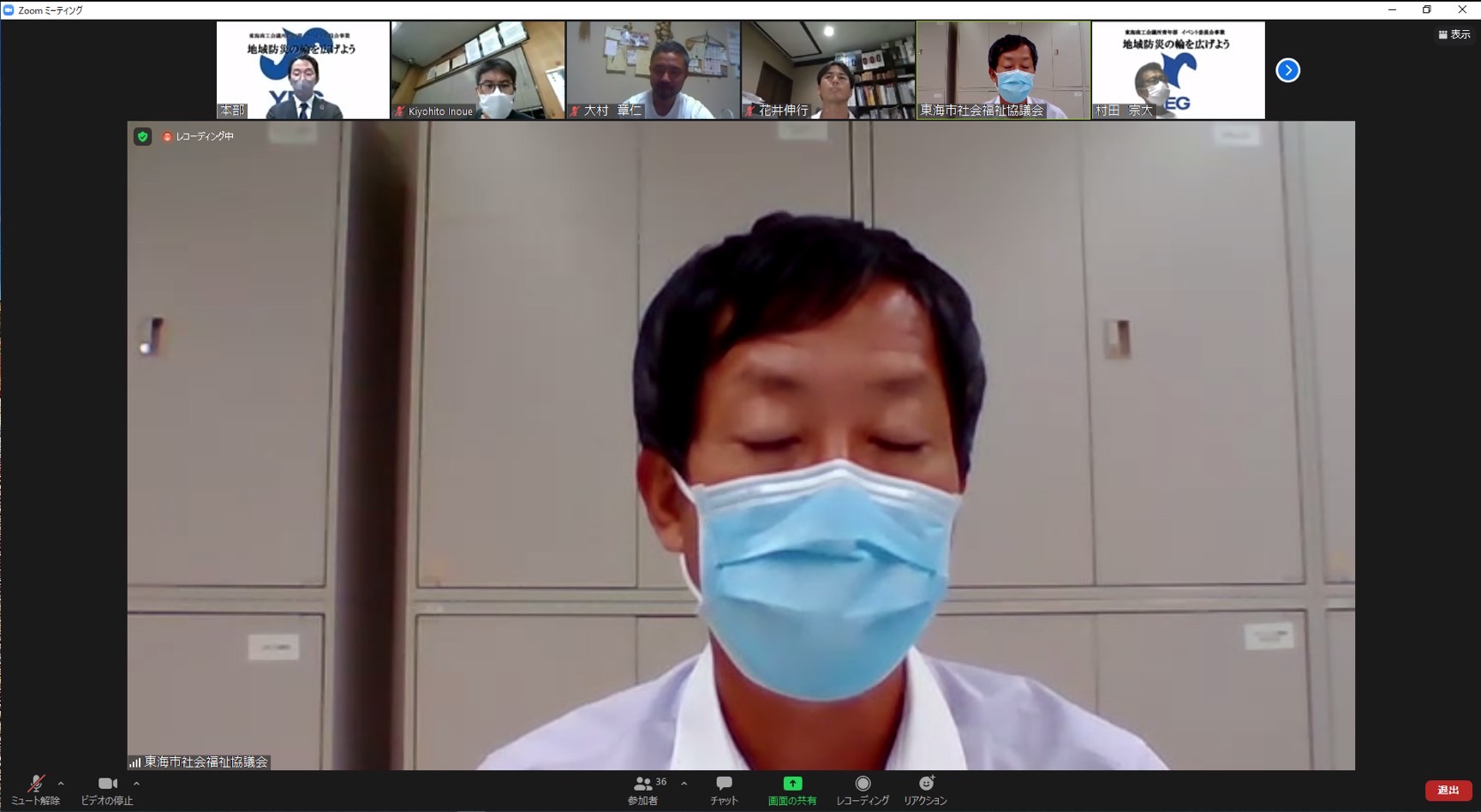Select 村田 宗大 video thumbnail

[1178, 70]
